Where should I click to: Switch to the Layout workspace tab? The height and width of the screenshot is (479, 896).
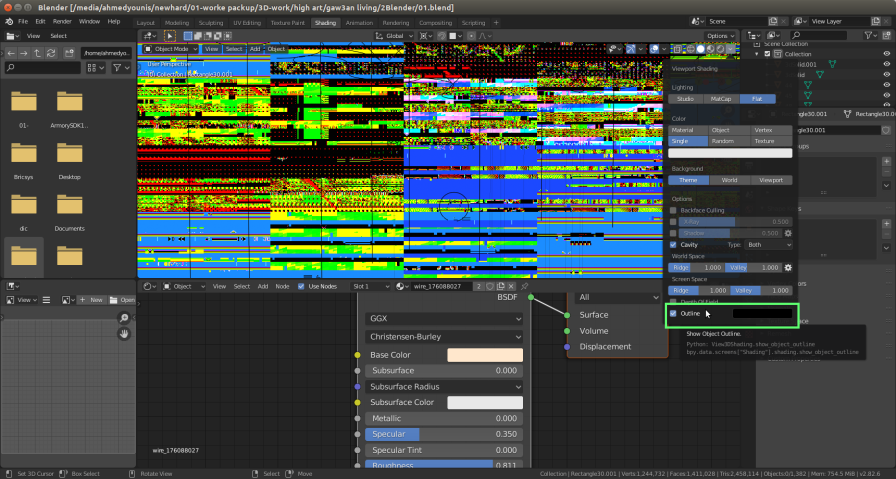pyautogui.click(x=146, y=23)
